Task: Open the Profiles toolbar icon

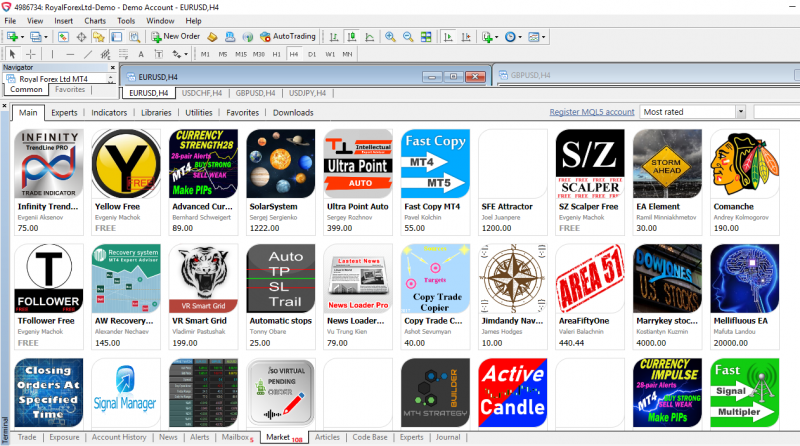Action: [36, 37]
